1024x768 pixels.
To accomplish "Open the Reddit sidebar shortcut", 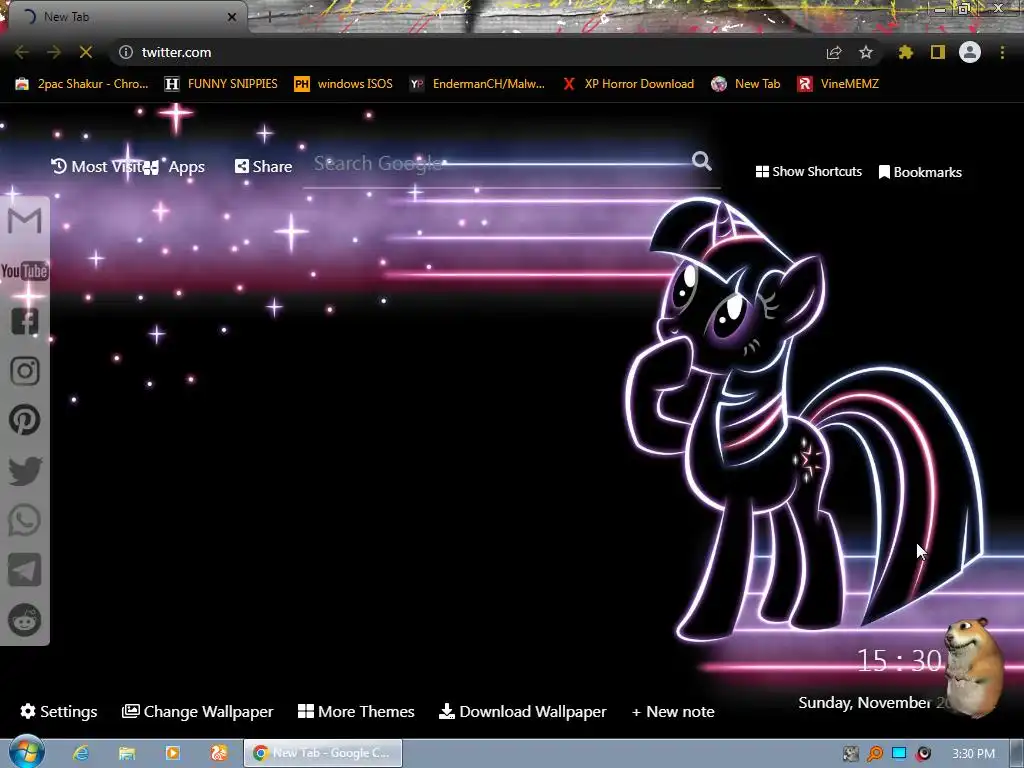I will [x=25, y=620].
